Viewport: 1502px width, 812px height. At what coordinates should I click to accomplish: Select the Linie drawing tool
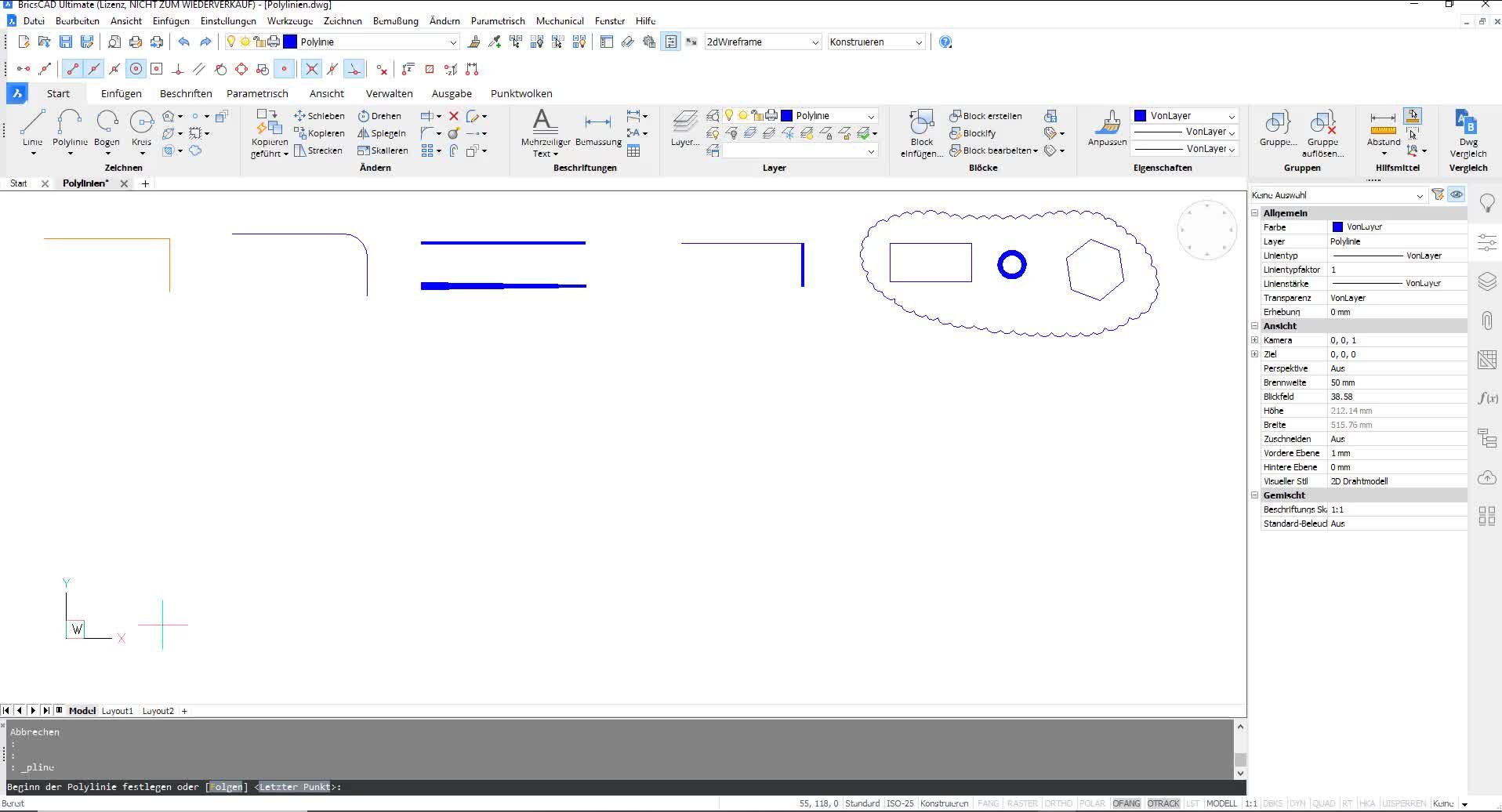[32, 129]
